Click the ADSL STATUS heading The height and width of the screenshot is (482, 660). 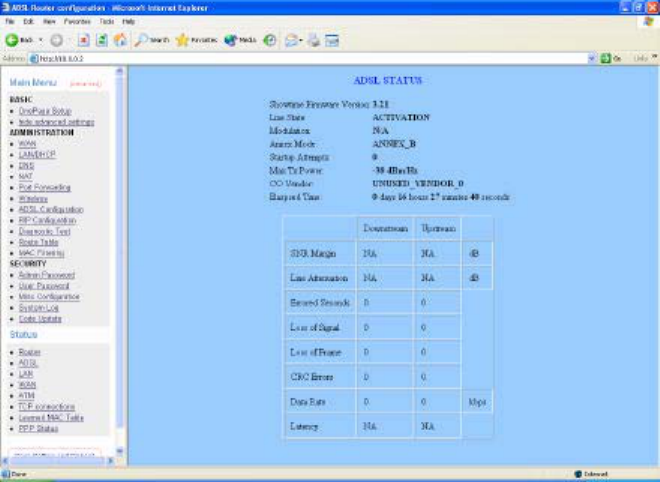click(388, 80)
